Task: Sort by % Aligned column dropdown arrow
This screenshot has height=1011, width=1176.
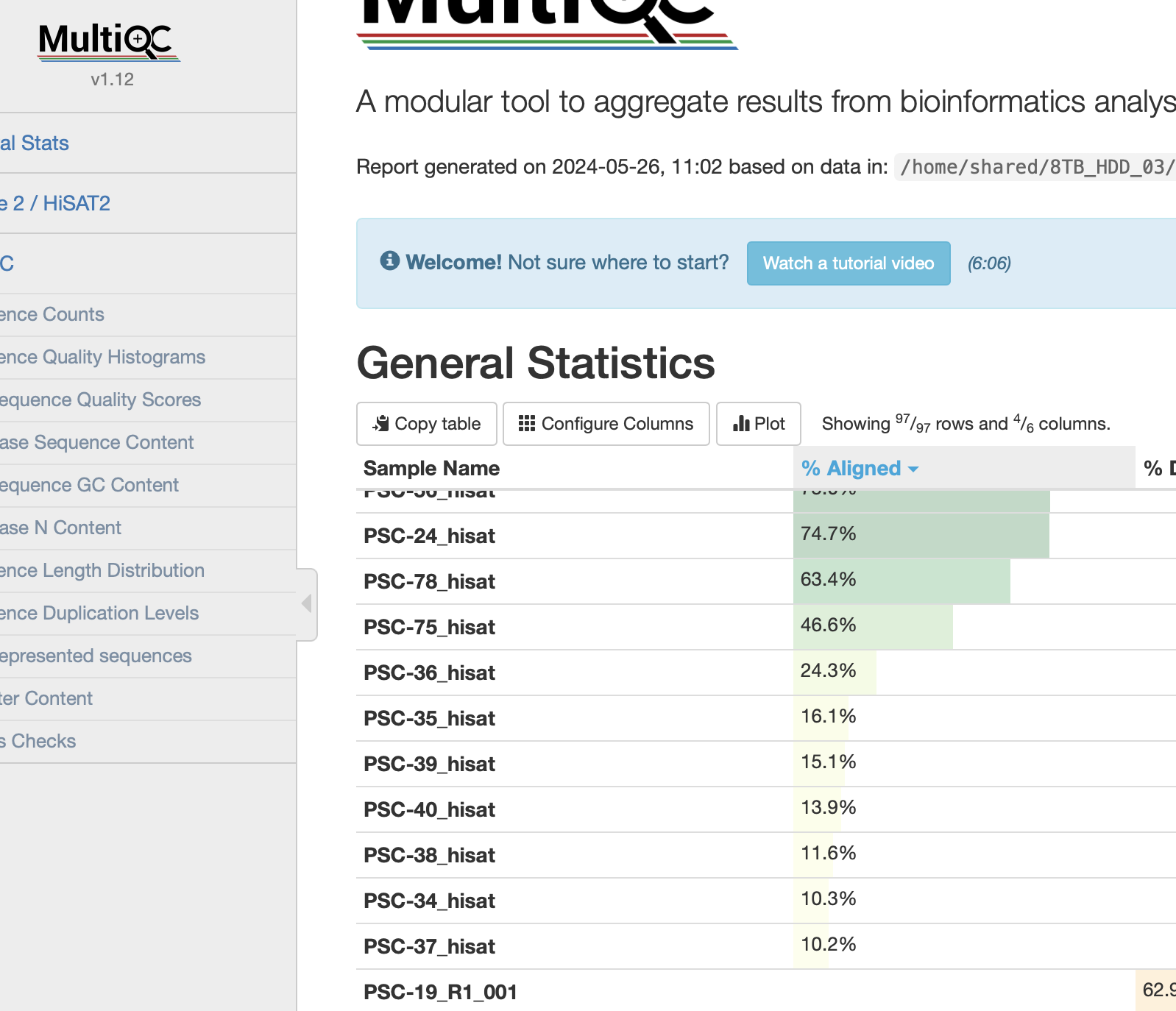Action: [913, 469]
